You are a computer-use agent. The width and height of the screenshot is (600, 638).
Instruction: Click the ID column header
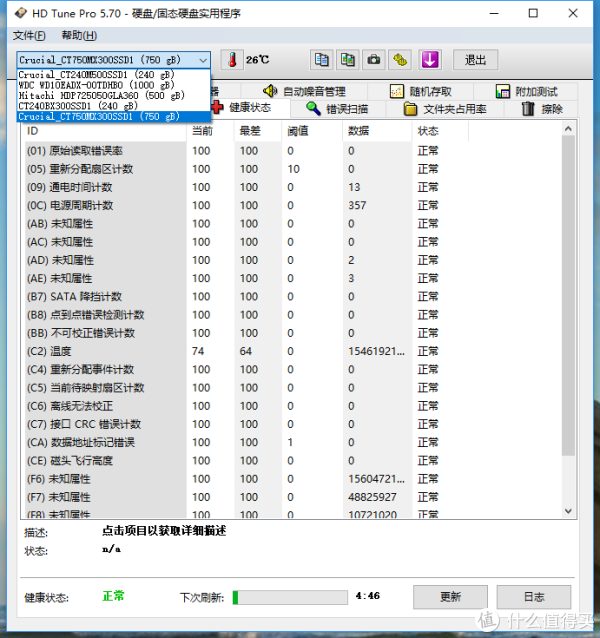103,131
